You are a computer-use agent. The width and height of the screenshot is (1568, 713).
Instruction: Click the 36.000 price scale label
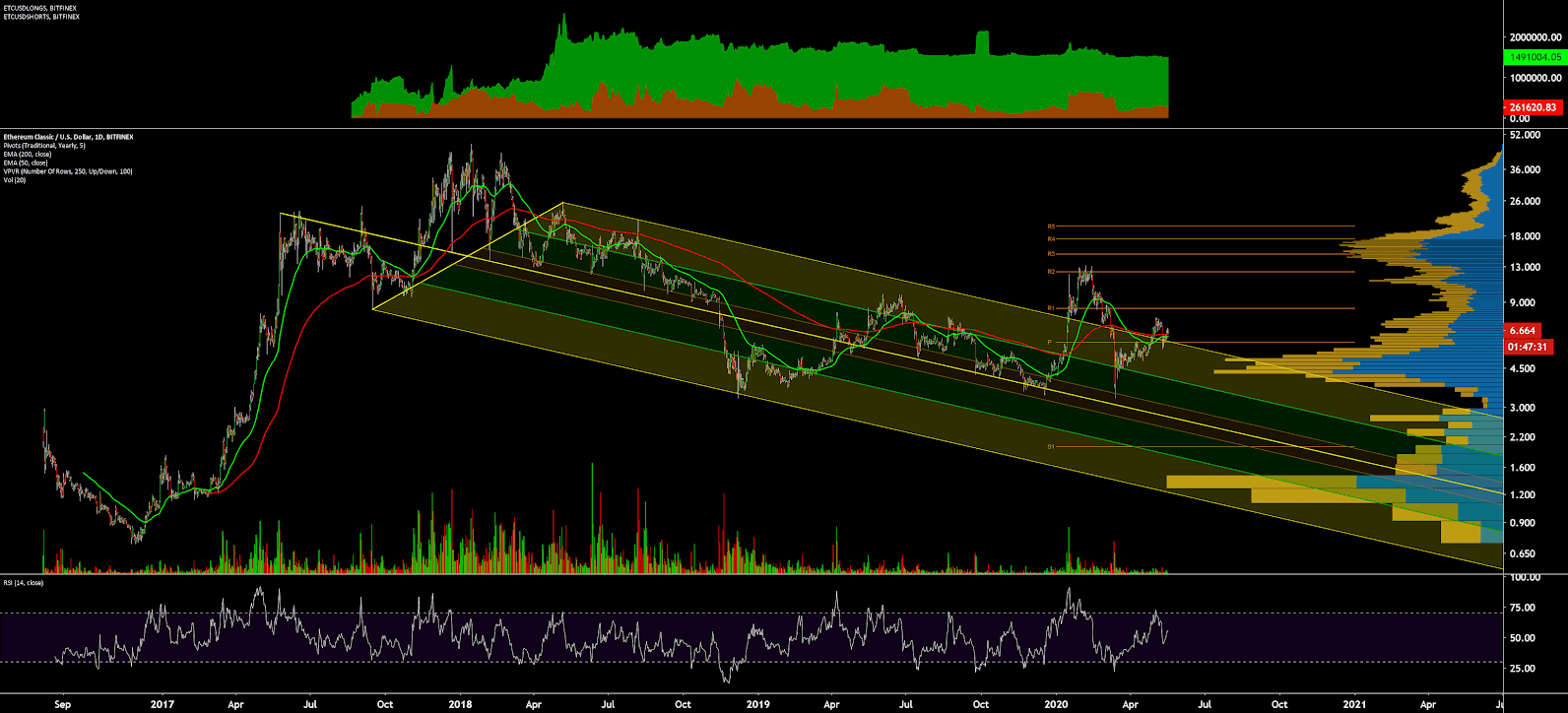pos(1524,170)
